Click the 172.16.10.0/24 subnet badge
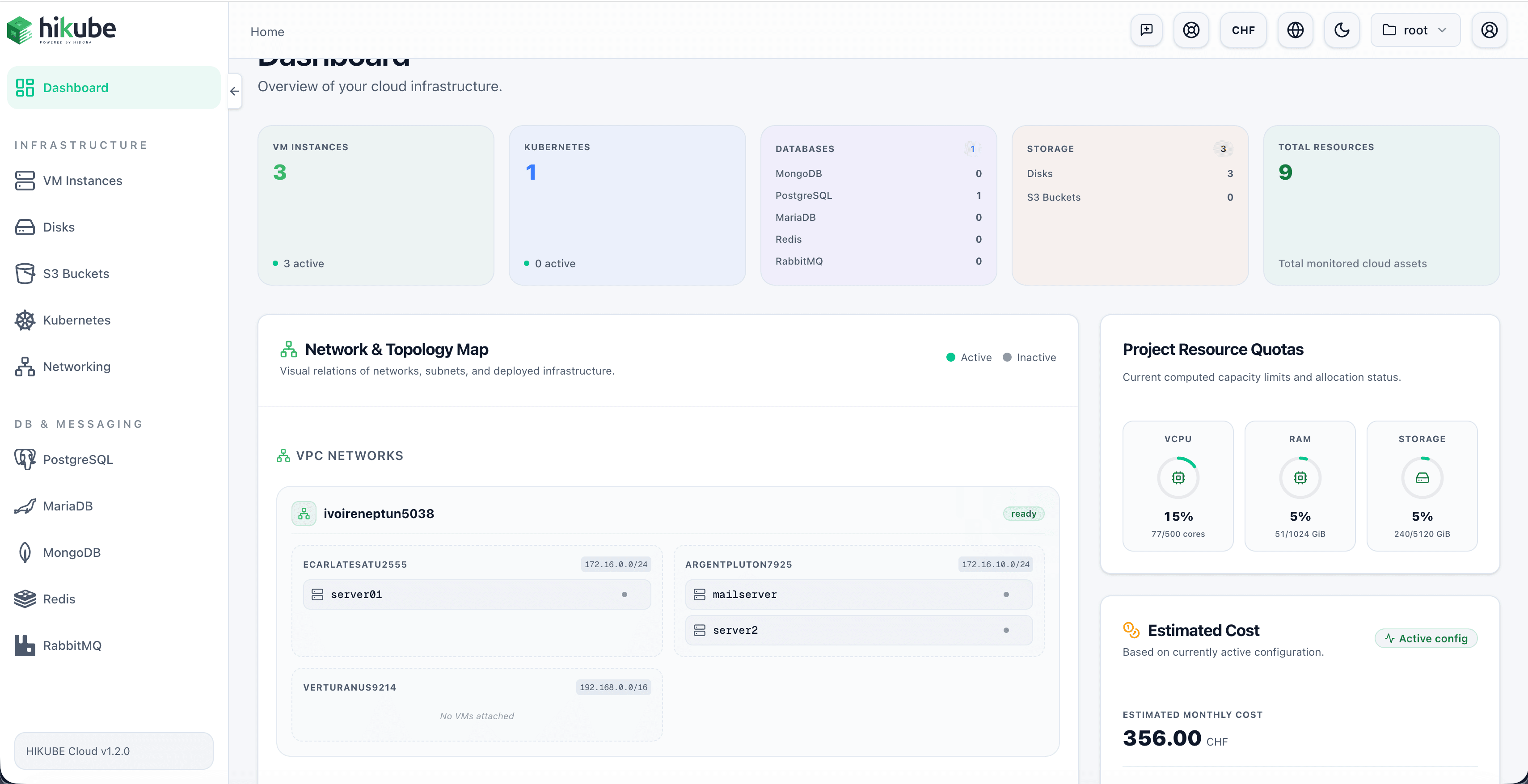This screenshot has height=784, width=1528. (995, 564)
